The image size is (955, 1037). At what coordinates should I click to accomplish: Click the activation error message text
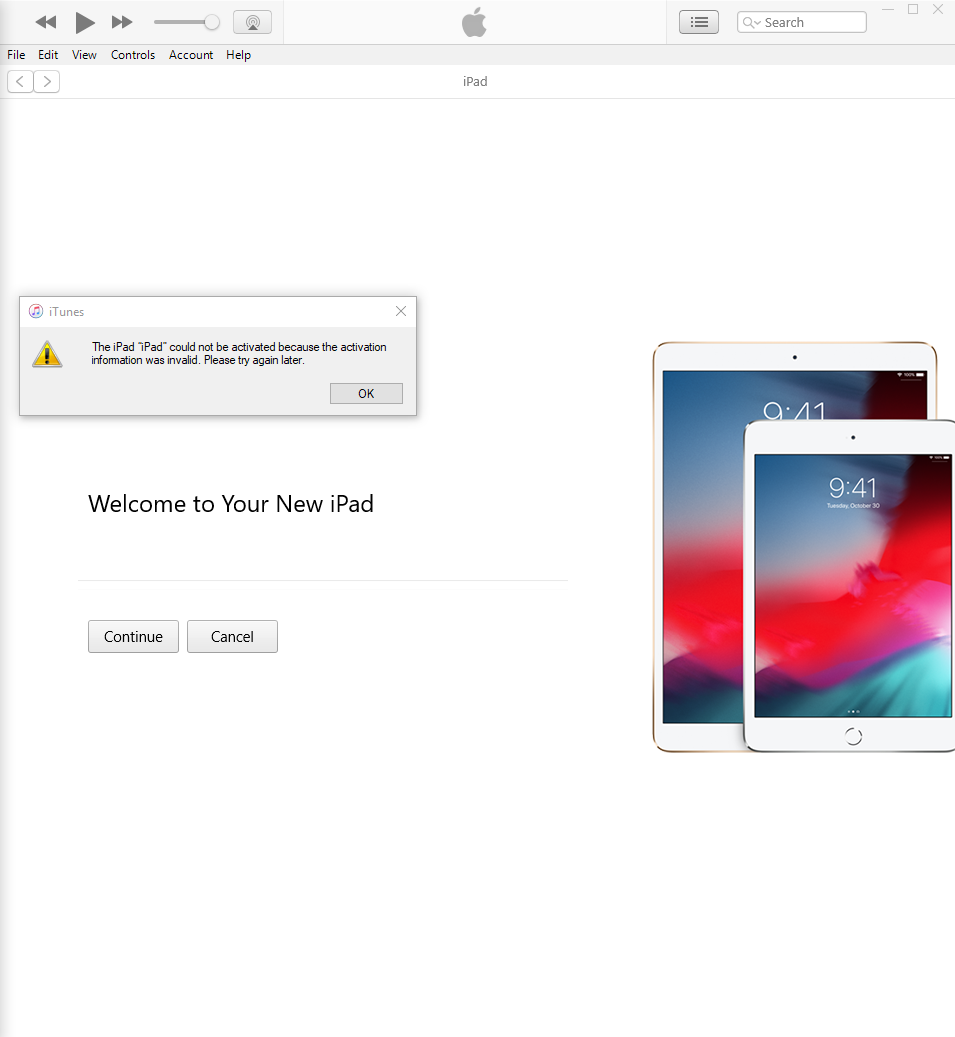point(239,353)
